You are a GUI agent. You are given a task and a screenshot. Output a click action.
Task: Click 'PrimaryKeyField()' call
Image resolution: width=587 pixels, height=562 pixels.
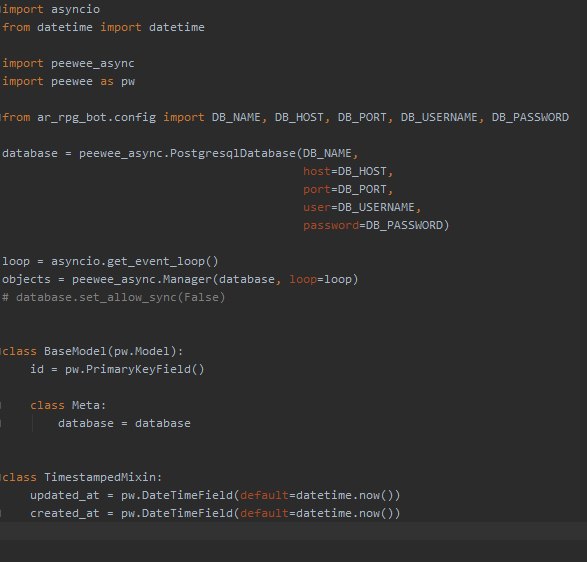point(145,370)
